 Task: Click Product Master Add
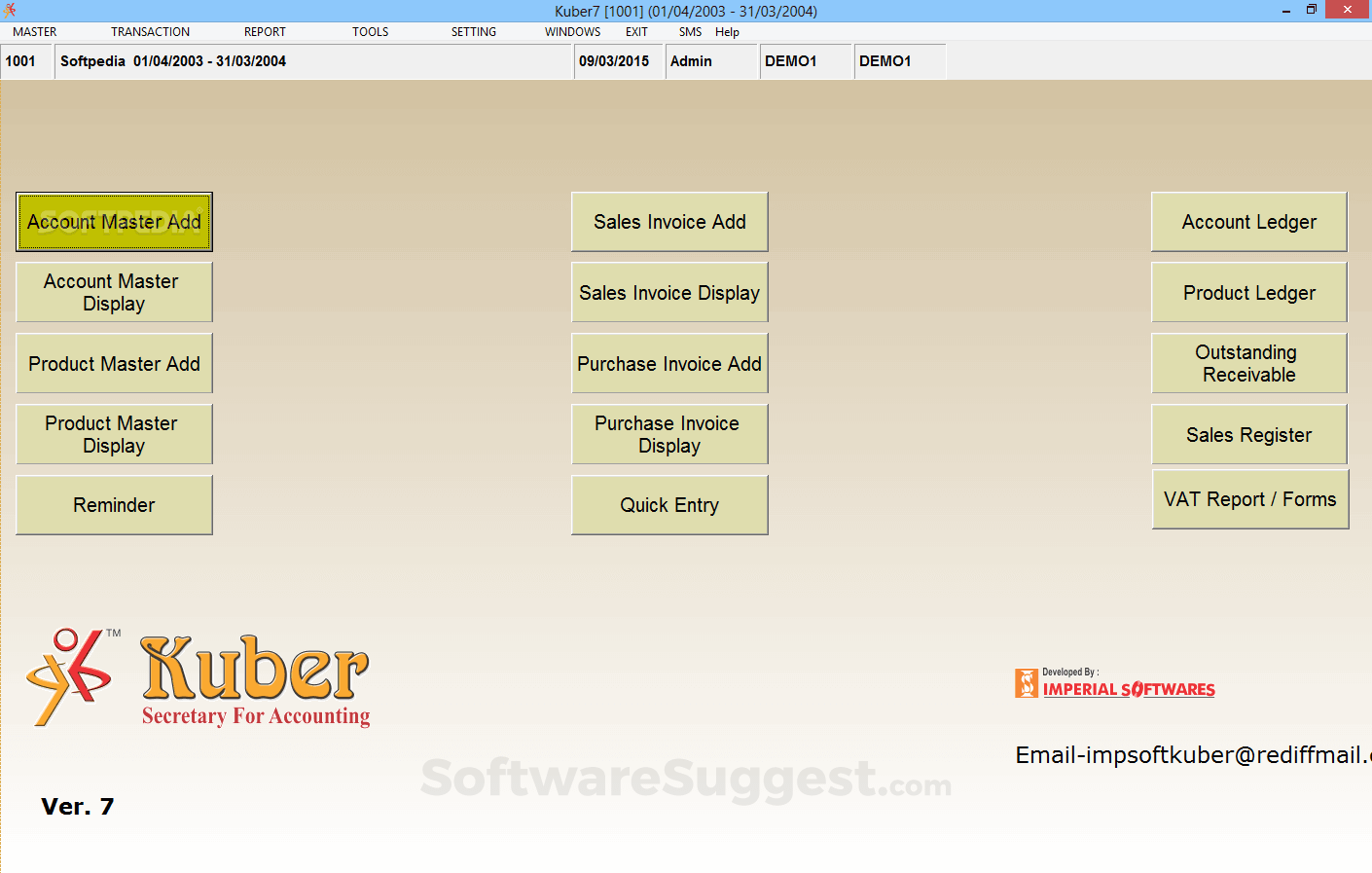coord(114,363)
